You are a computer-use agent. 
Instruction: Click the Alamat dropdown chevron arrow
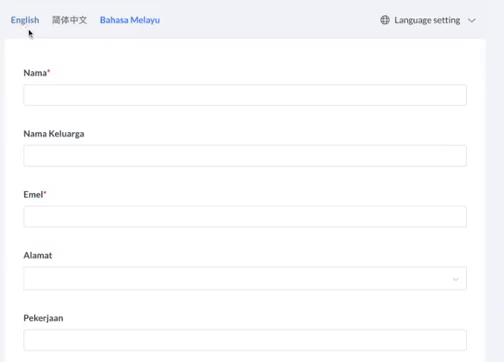(456, 279)
